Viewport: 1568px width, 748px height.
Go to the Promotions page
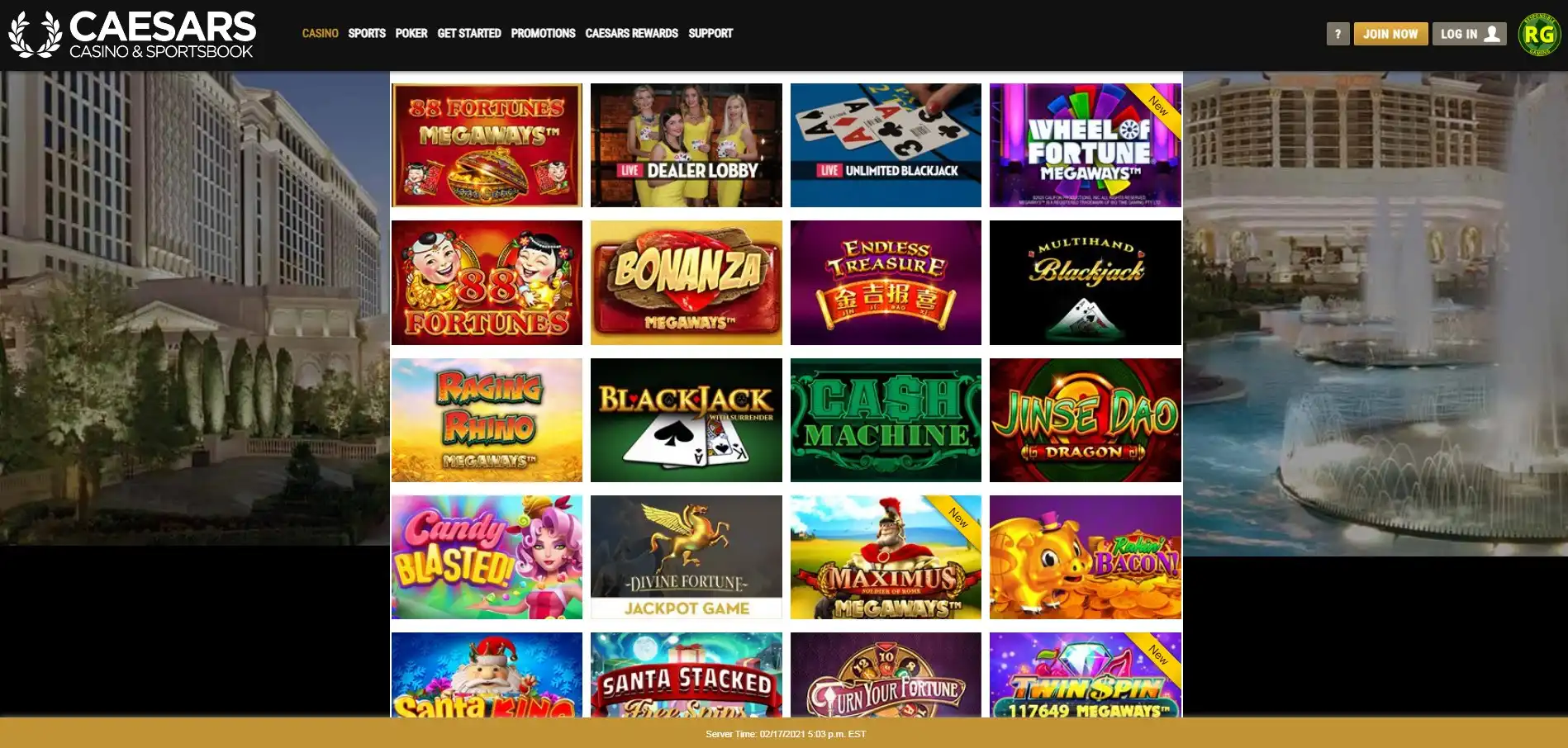pyautogui.click(x=543, y=34)
